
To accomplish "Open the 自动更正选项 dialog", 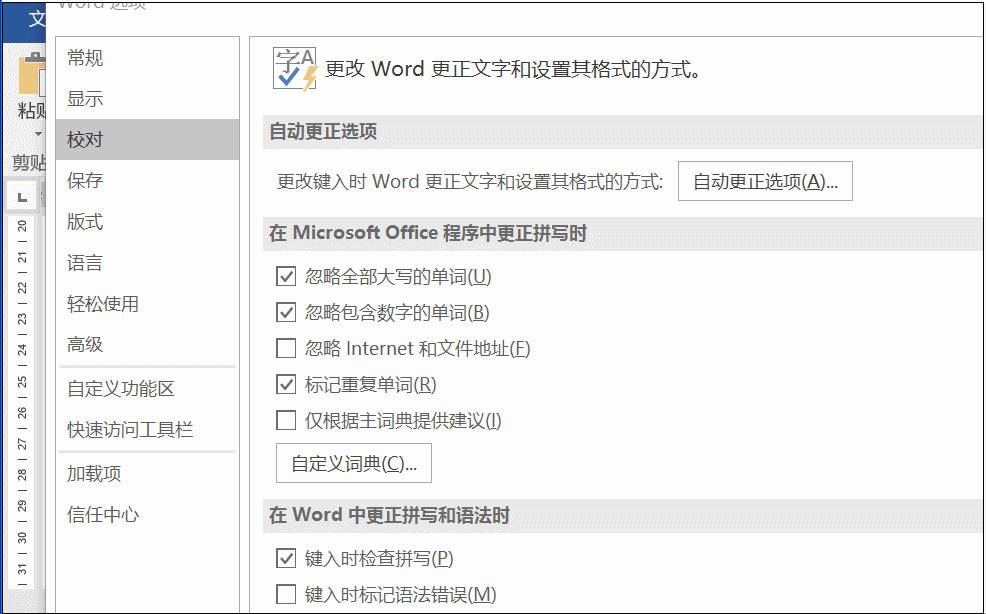I will point(764,181).
